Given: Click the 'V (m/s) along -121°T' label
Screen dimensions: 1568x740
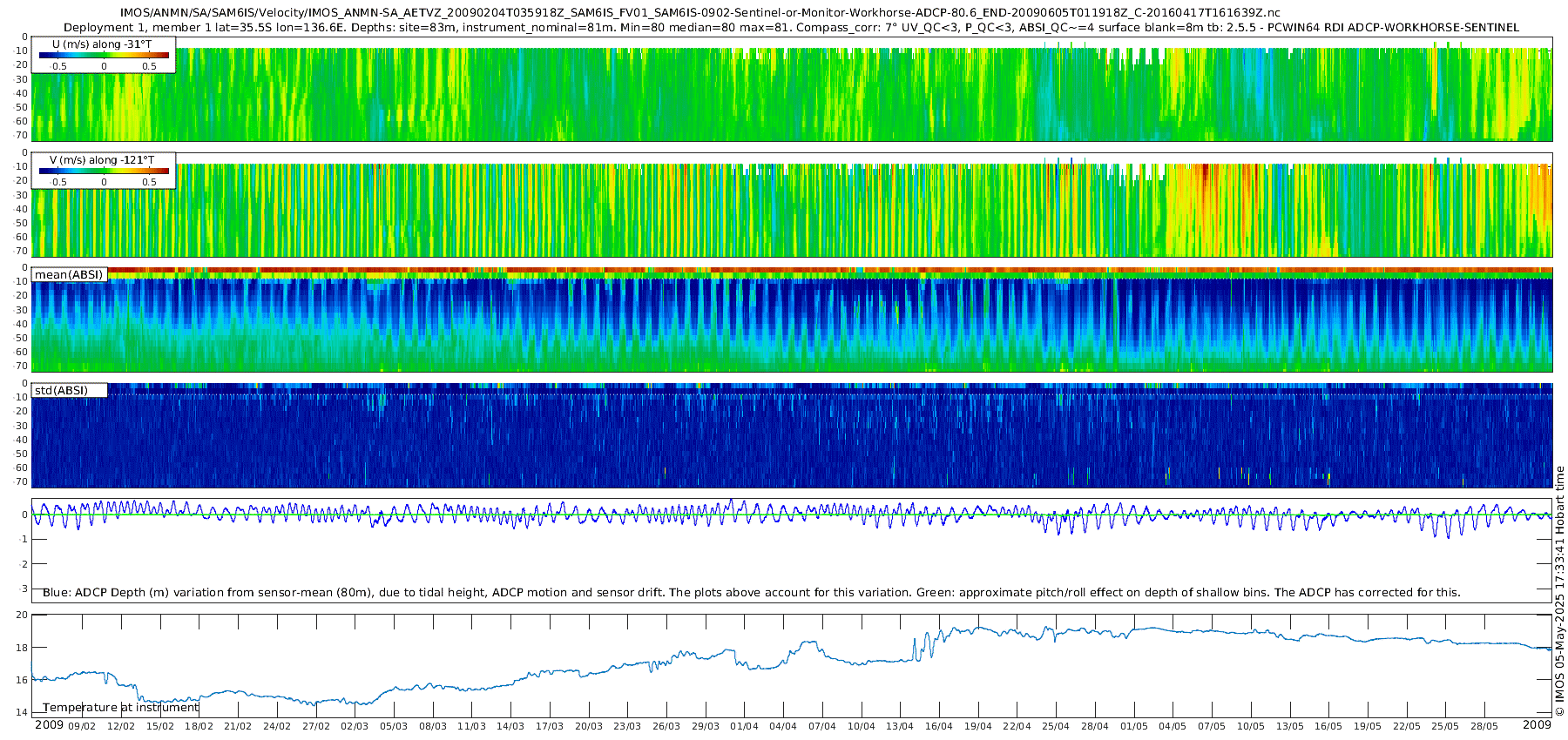Looking at the screenshot, I should tap(102, 160).
